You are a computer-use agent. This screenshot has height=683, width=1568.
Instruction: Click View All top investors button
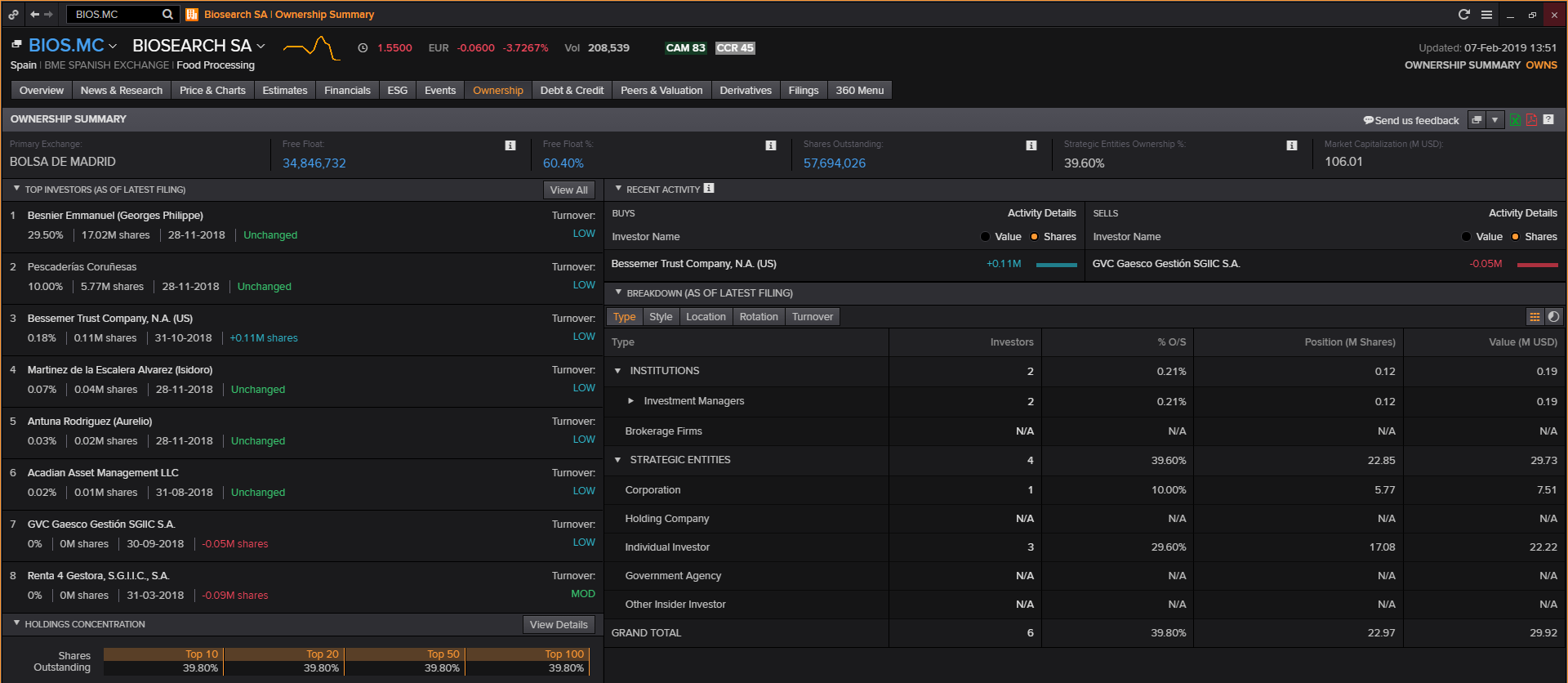pyautogui.click(x=568, y=190)
